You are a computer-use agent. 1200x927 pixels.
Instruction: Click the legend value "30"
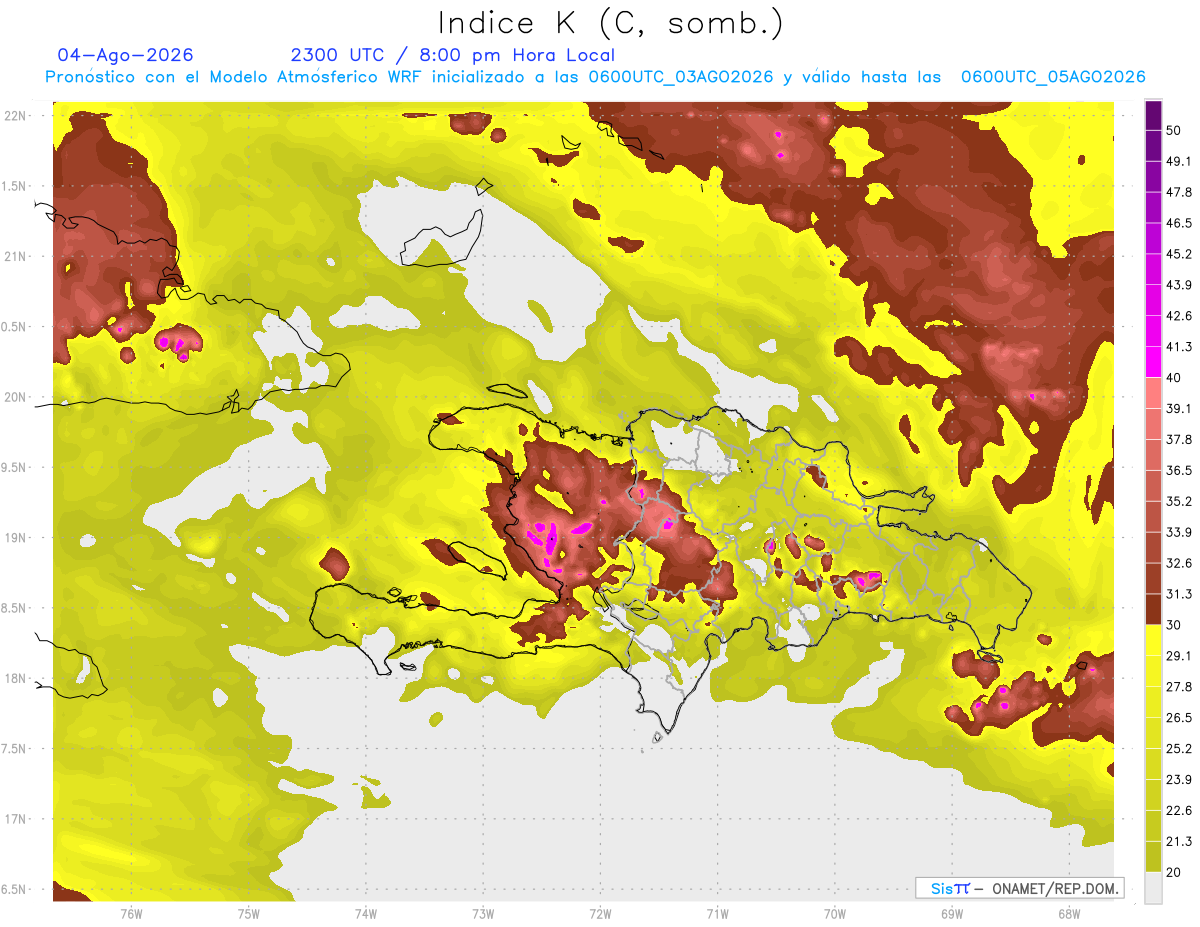coord(1175,625)
